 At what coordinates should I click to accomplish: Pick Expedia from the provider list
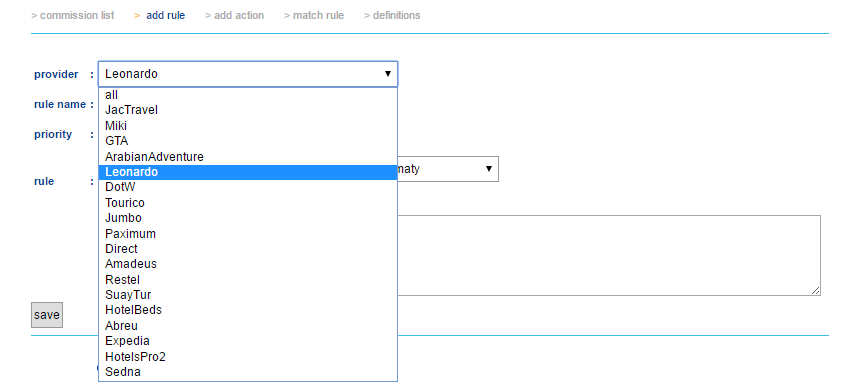click(x=248, y=341)
